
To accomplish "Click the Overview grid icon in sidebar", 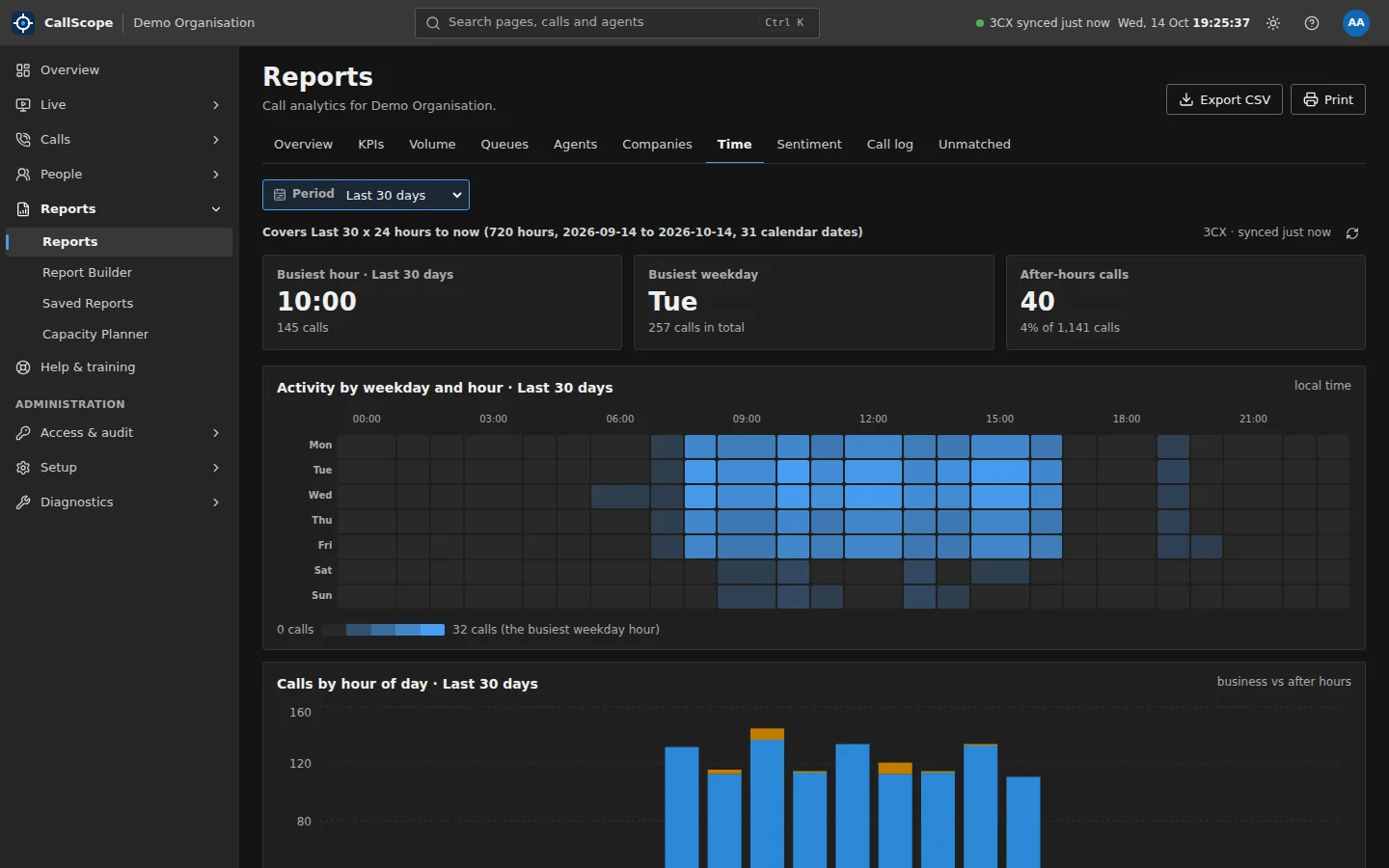I will click(x=23, y=70).
